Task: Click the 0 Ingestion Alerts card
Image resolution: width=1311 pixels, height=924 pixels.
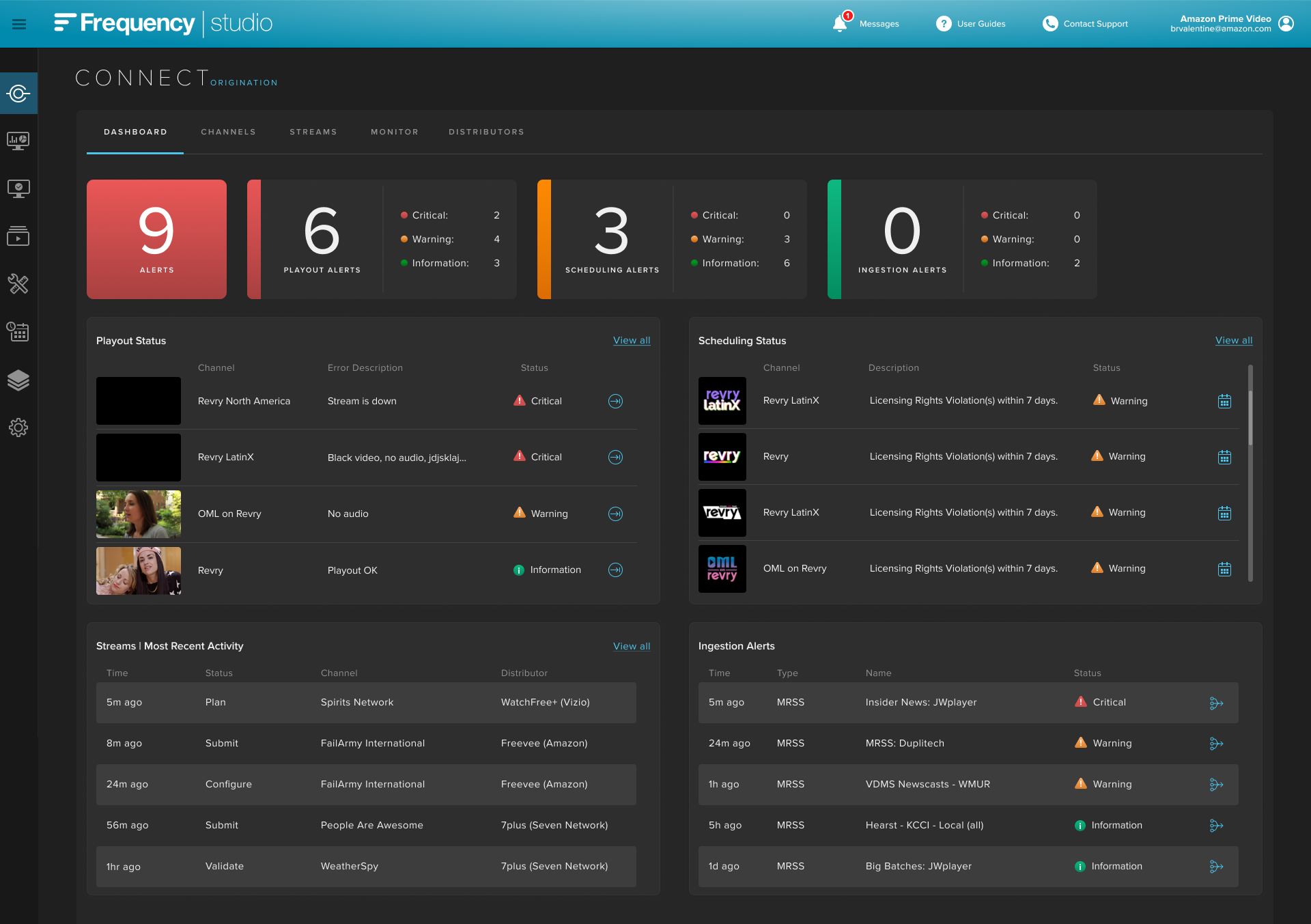Action: 962,239
